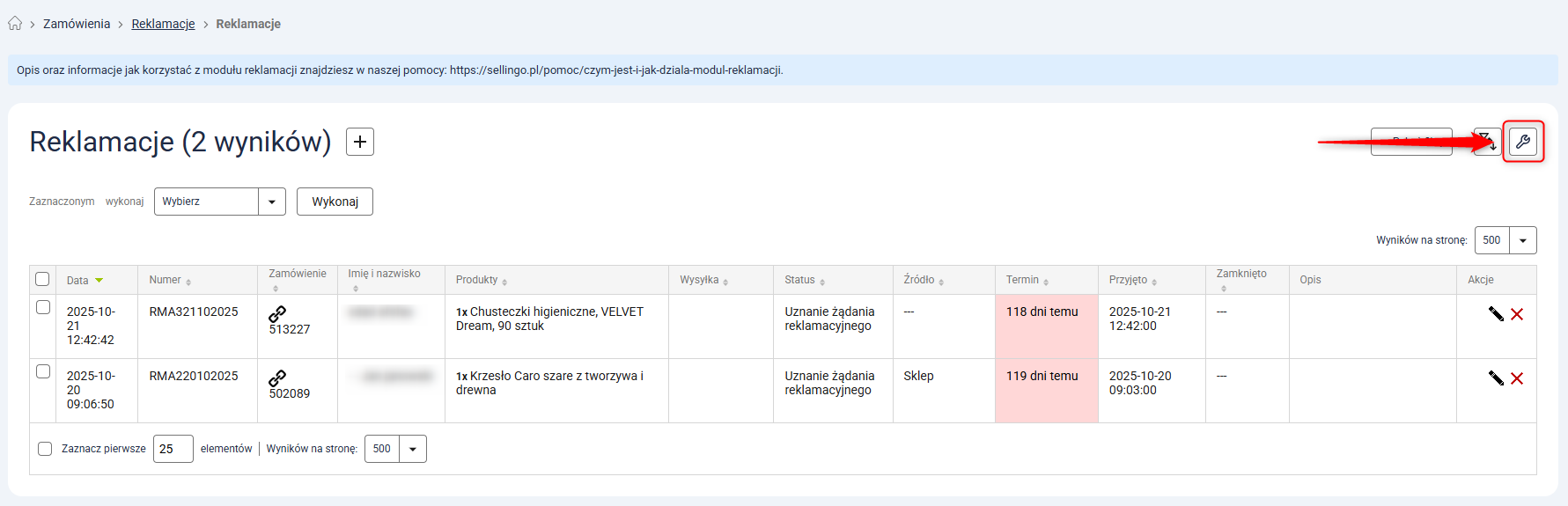
Task: Open the wrench settings icon
Action: point(1522,142)
